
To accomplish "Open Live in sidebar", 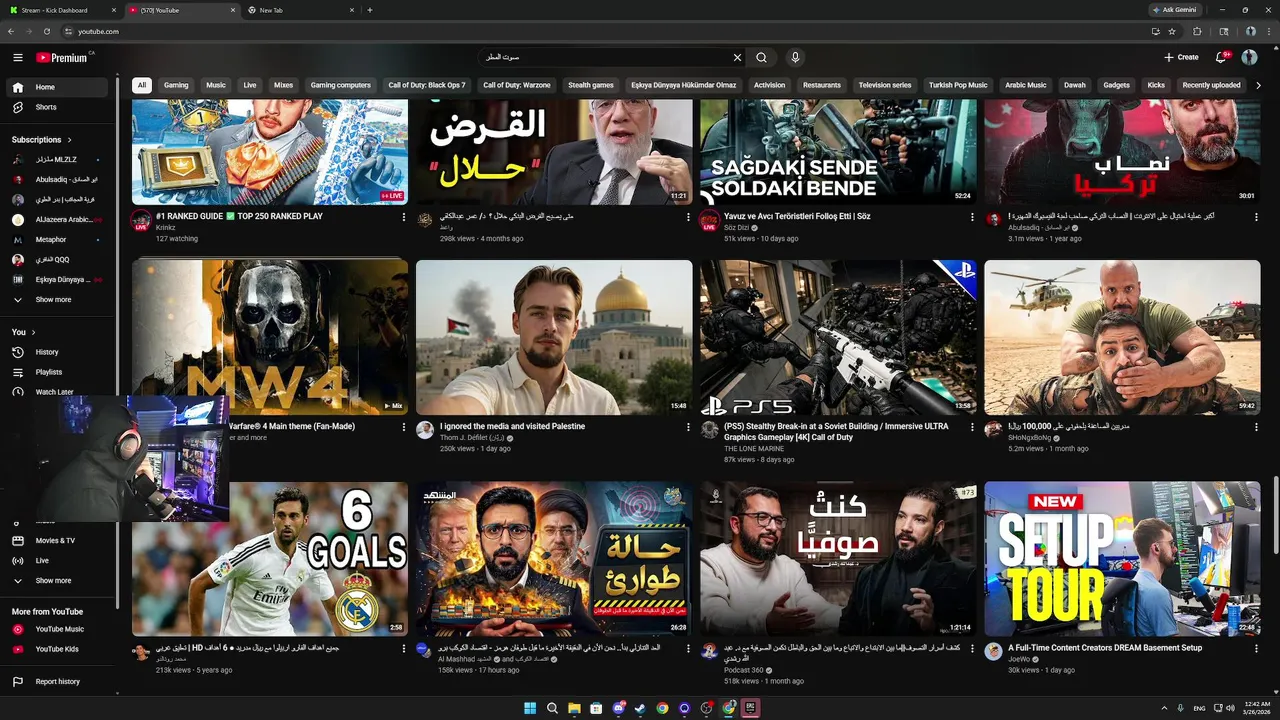I will (58, 561).
